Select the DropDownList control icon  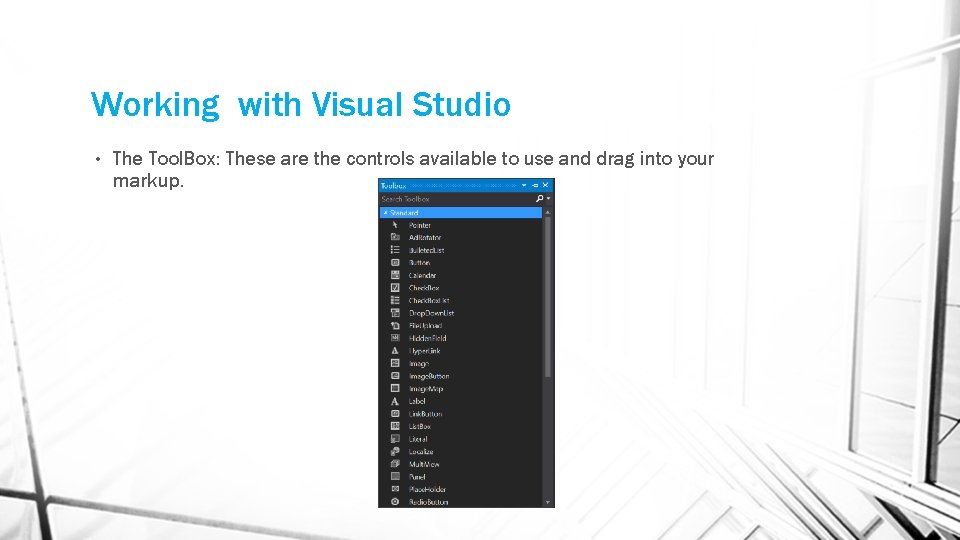coord(395,313)
